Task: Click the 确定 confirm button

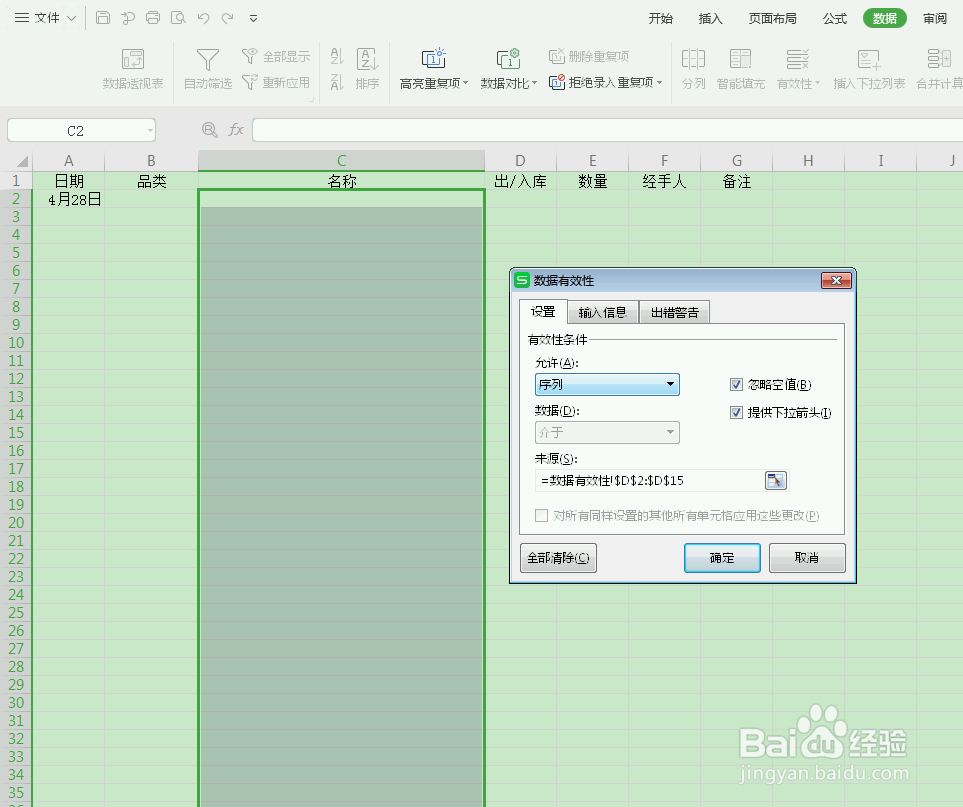Action: (721, 557)
